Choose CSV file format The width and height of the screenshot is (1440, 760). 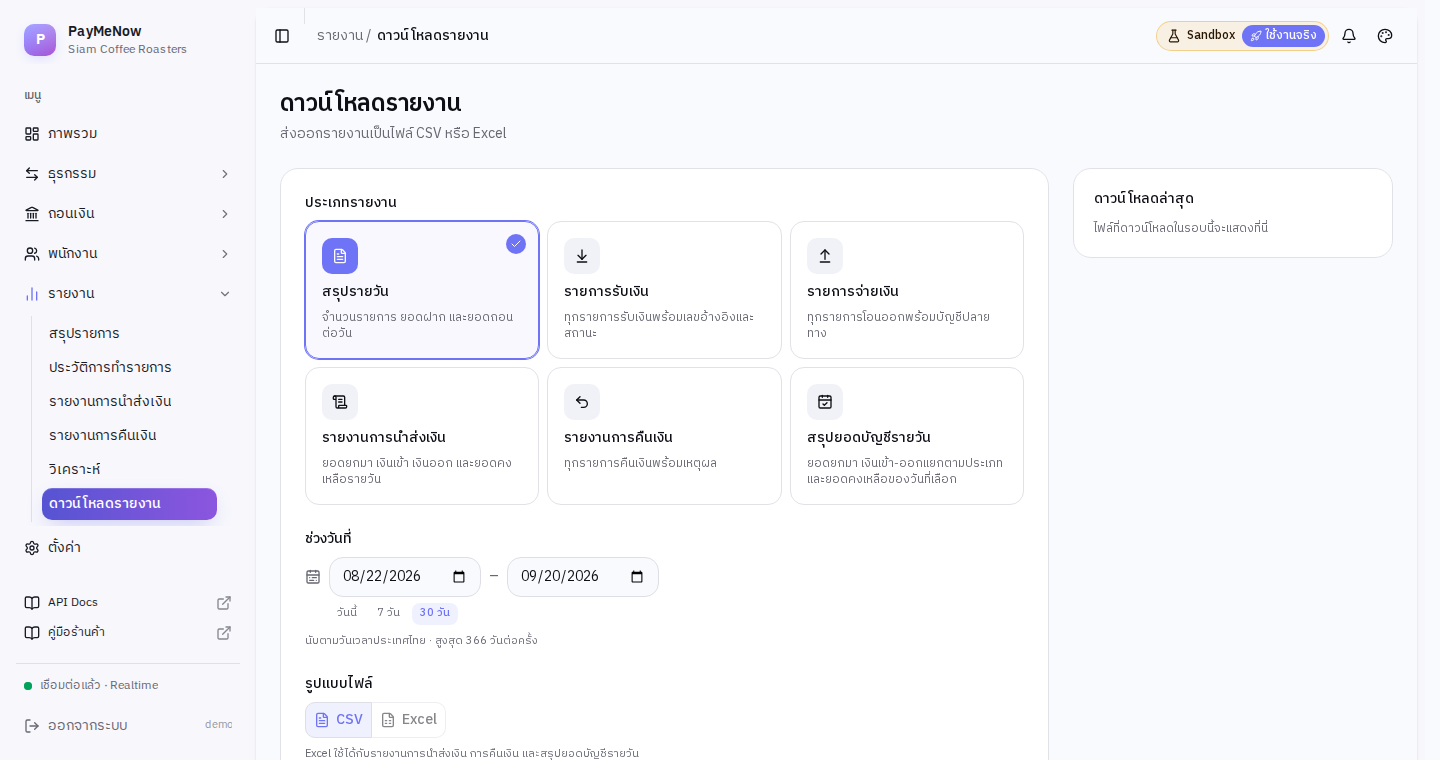click(x=339, y=720)
